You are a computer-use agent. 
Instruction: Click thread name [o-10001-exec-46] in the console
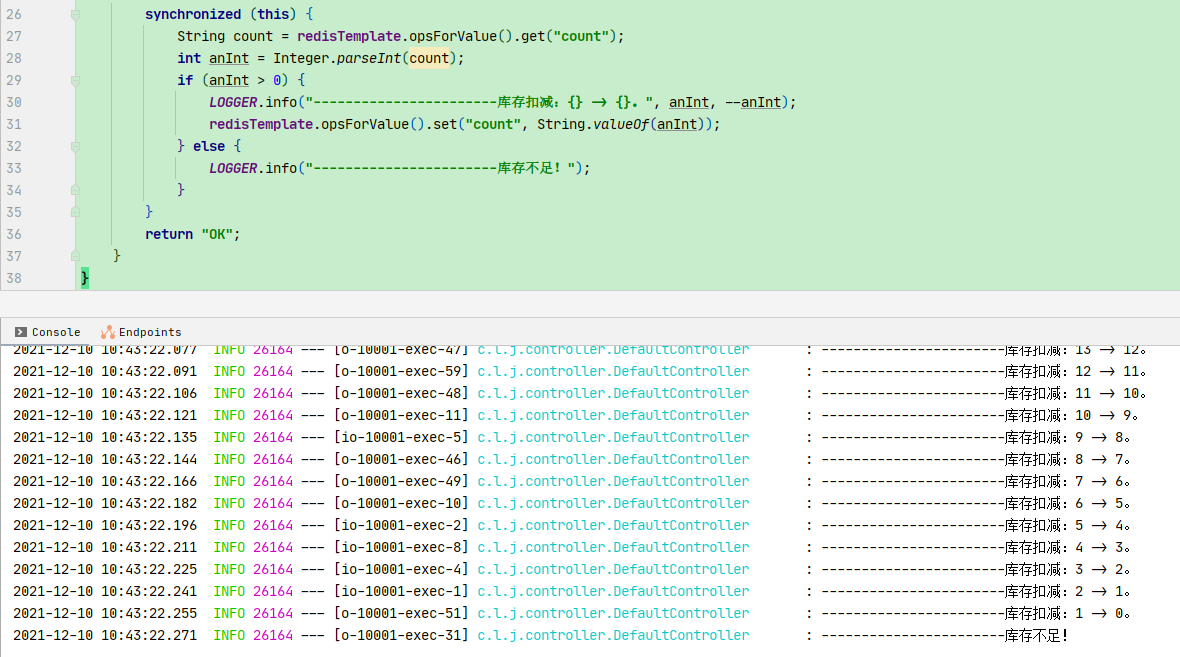pyautogui.click(x=401, y=459)
